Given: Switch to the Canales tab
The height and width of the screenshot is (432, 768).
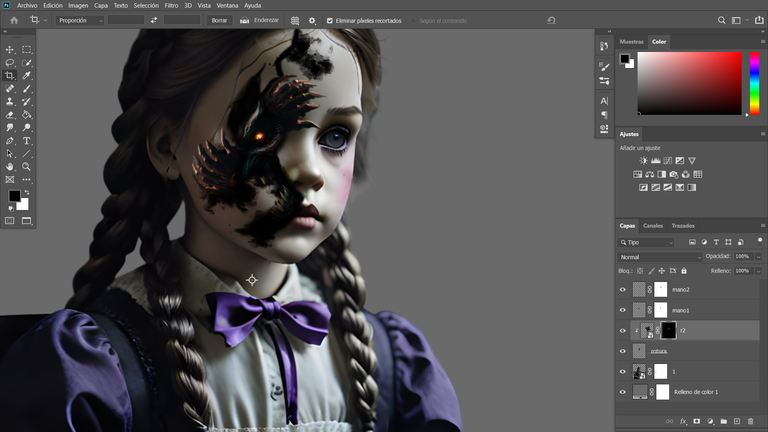Looking at the screenshot, I should point(653,226).
